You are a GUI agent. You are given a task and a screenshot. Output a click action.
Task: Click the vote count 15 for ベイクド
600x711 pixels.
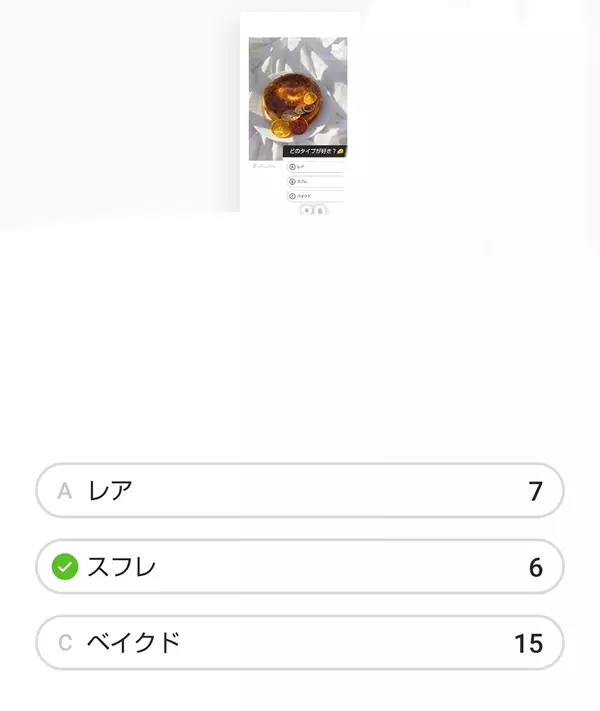pyautogui.click(x=528, y=643)
